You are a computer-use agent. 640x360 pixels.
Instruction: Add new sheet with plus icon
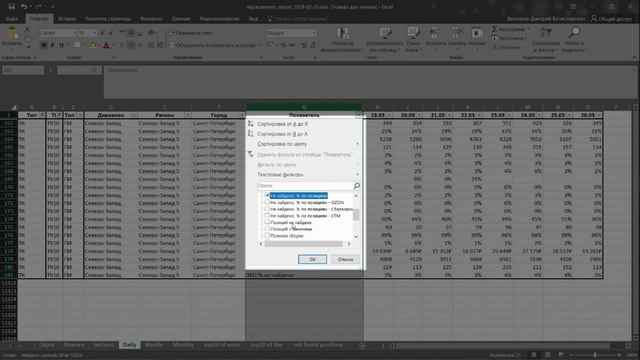pyautogui.click(x=362, y=346)
